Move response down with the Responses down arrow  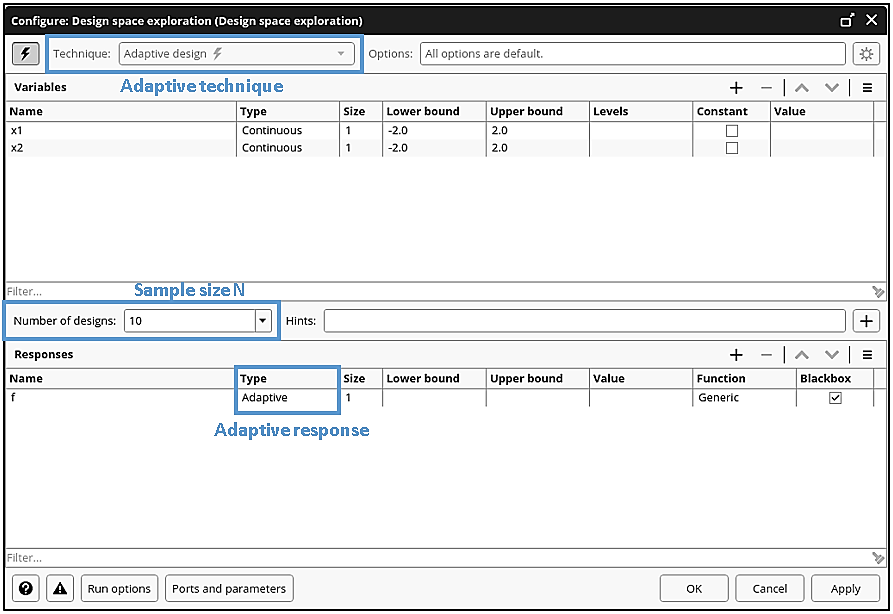coord(831,355)
